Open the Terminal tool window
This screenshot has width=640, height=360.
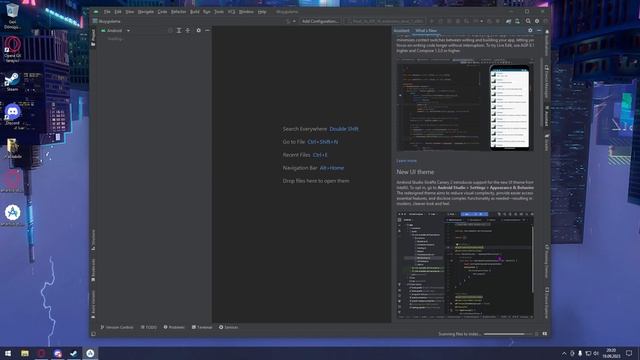202,327
